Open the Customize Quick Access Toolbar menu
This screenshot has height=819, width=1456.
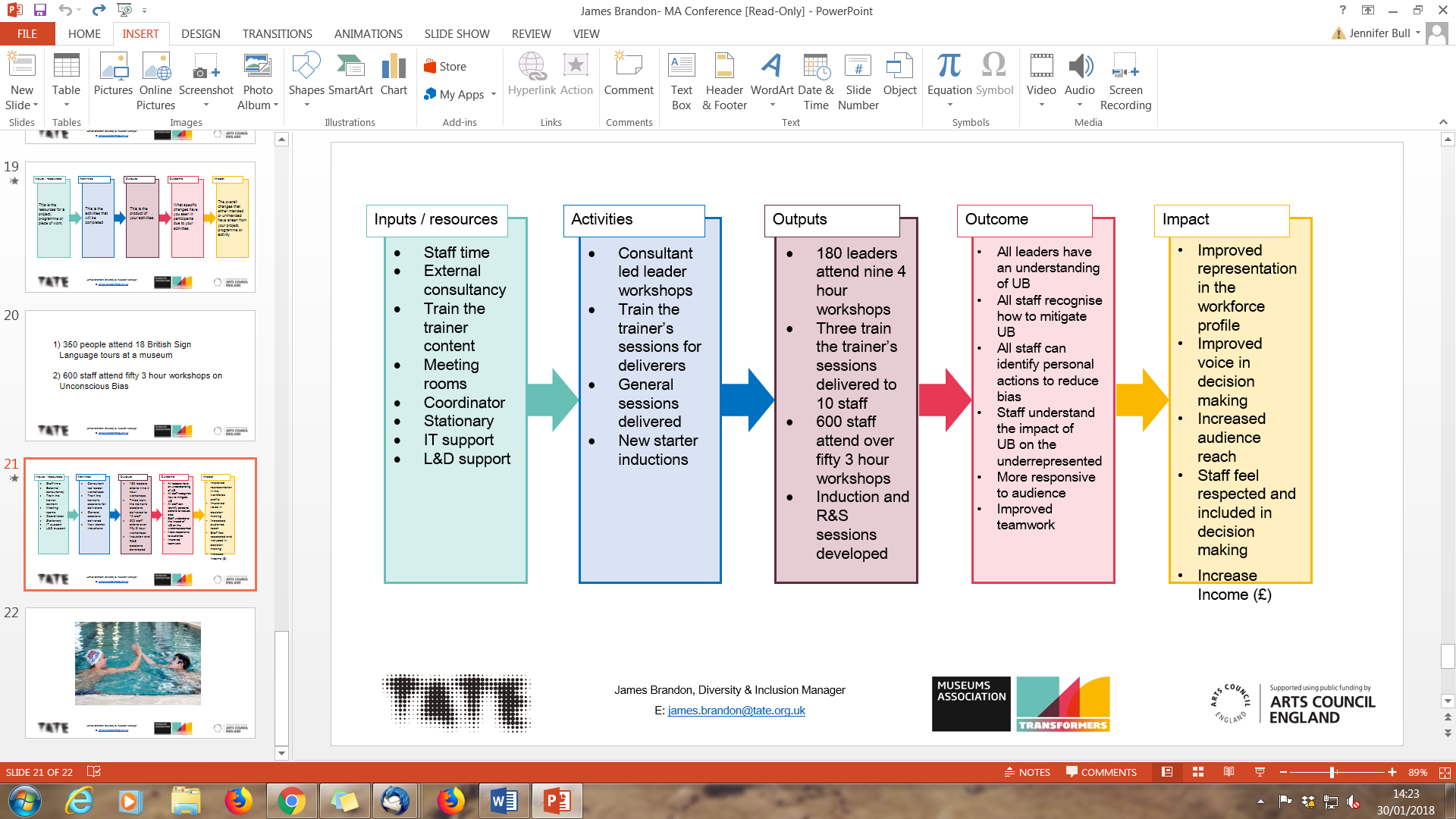[144, 11]
